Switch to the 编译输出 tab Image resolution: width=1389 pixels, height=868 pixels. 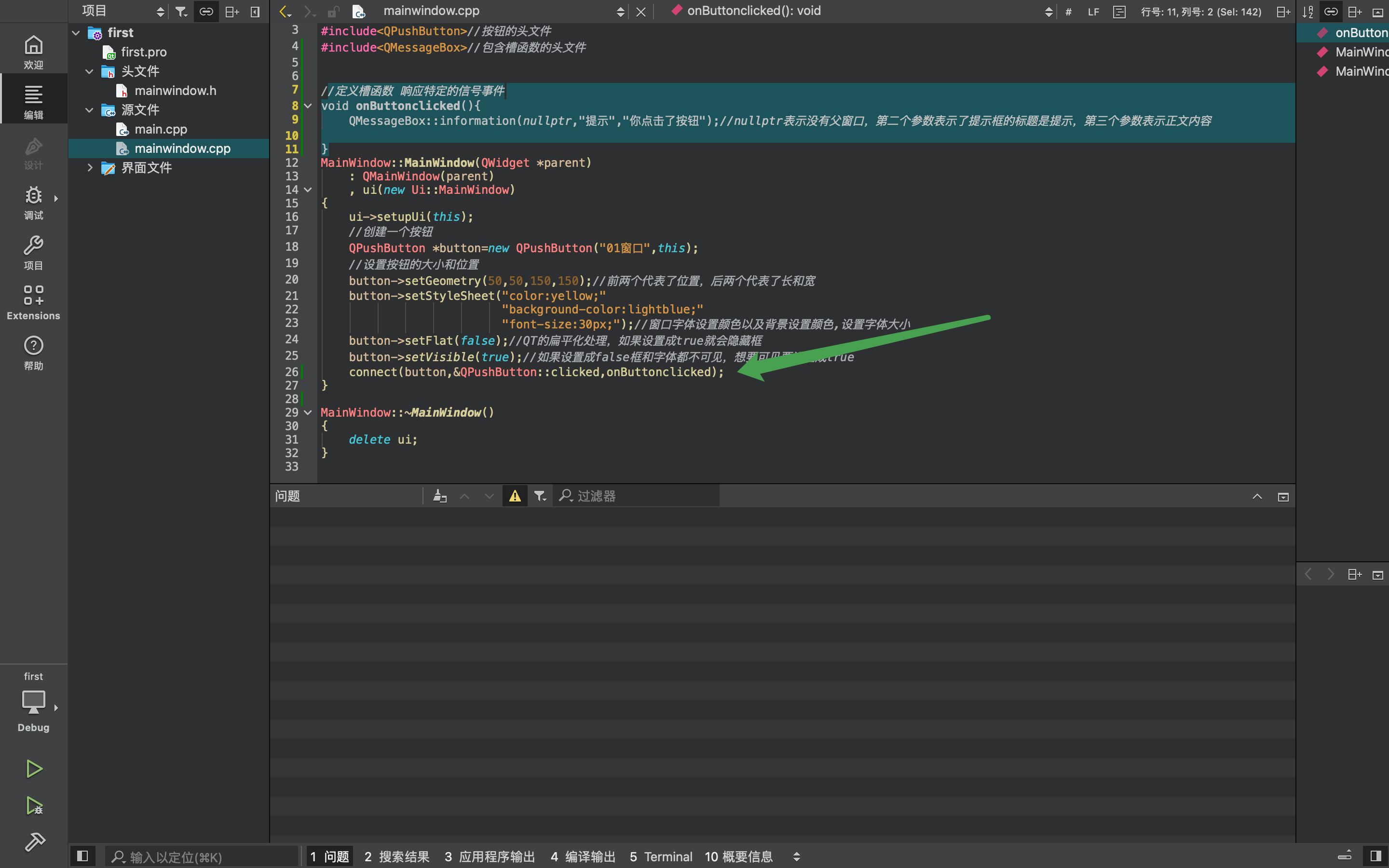click(583, 856)
